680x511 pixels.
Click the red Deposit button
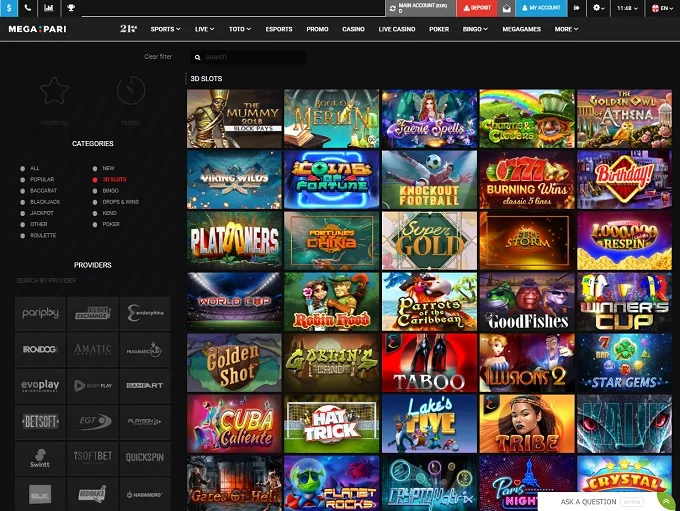point(477,8)
